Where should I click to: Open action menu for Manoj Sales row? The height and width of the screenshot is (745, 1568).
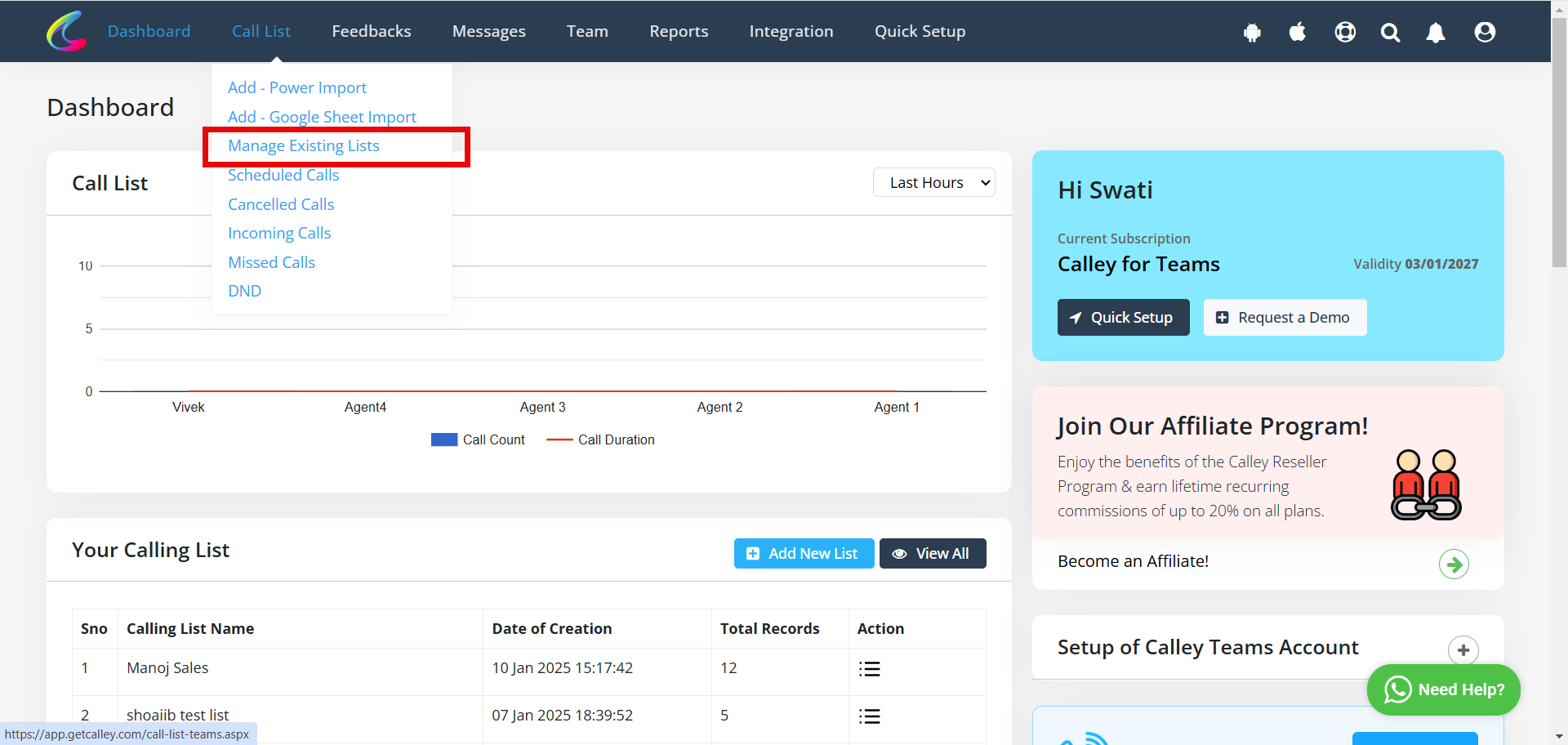869,669
